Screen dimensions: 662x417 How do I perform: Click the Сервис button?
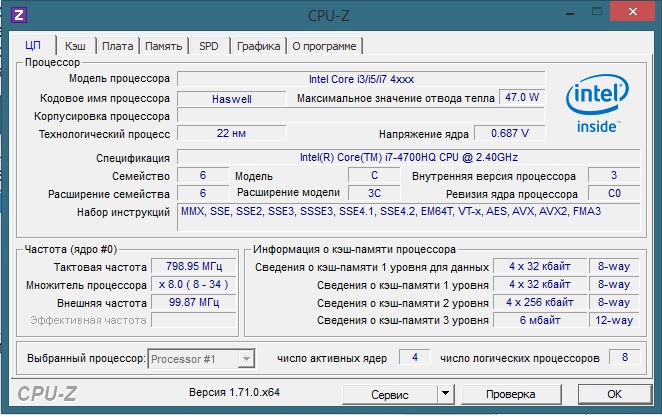click(390, 394)
